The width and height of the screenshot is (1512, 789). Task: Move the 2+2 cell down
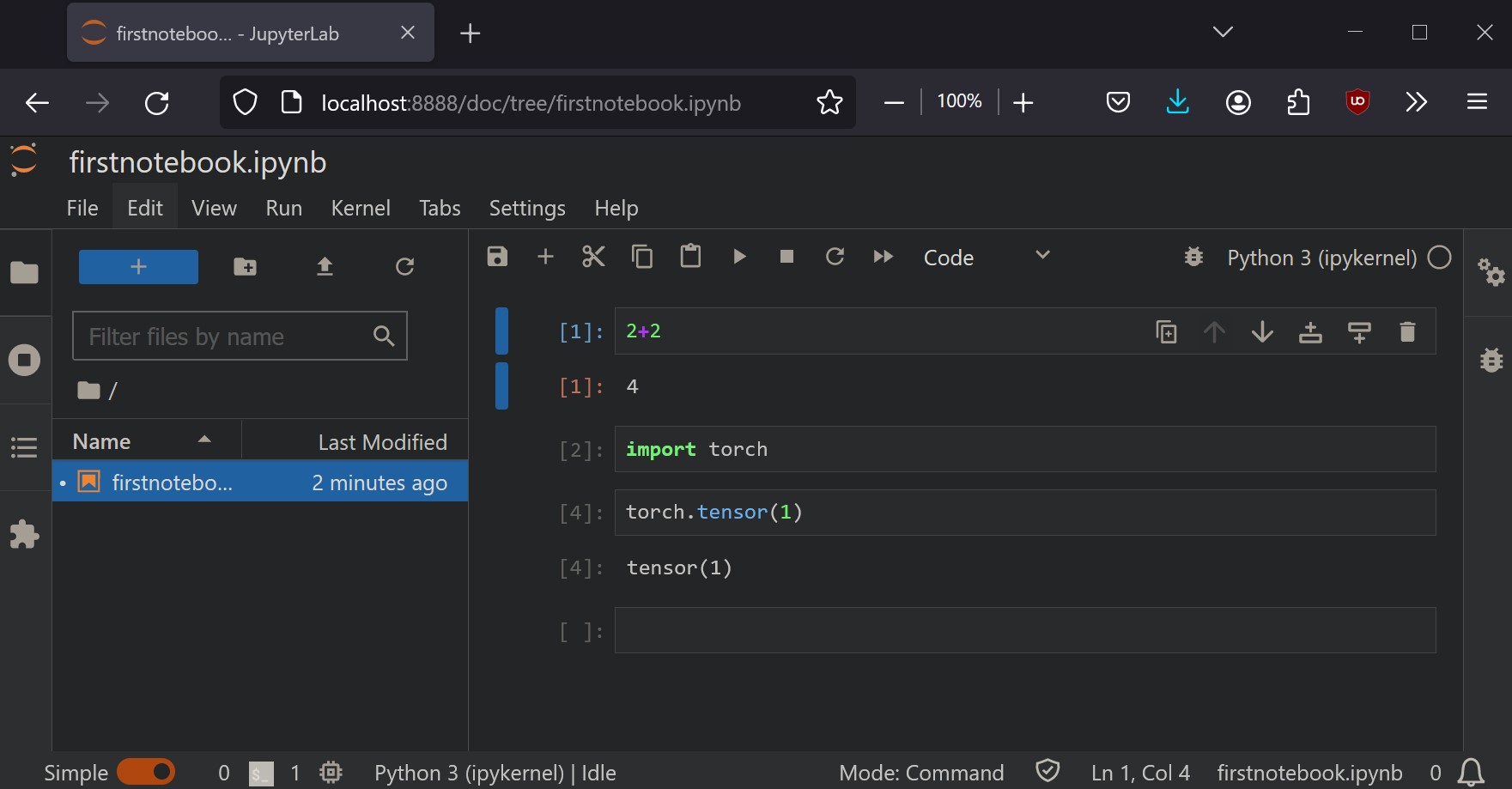[1262, 331]
